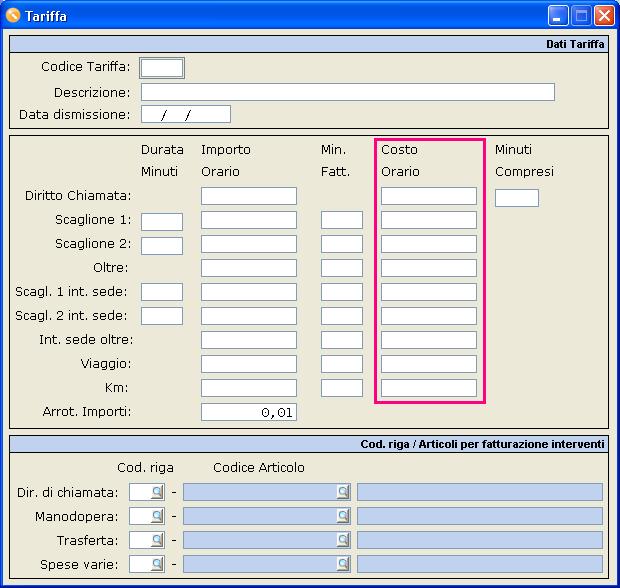Minimize the Tariffa window
Image resolution: width=620 pixels, height=588 pixels.
pos(558,16)
